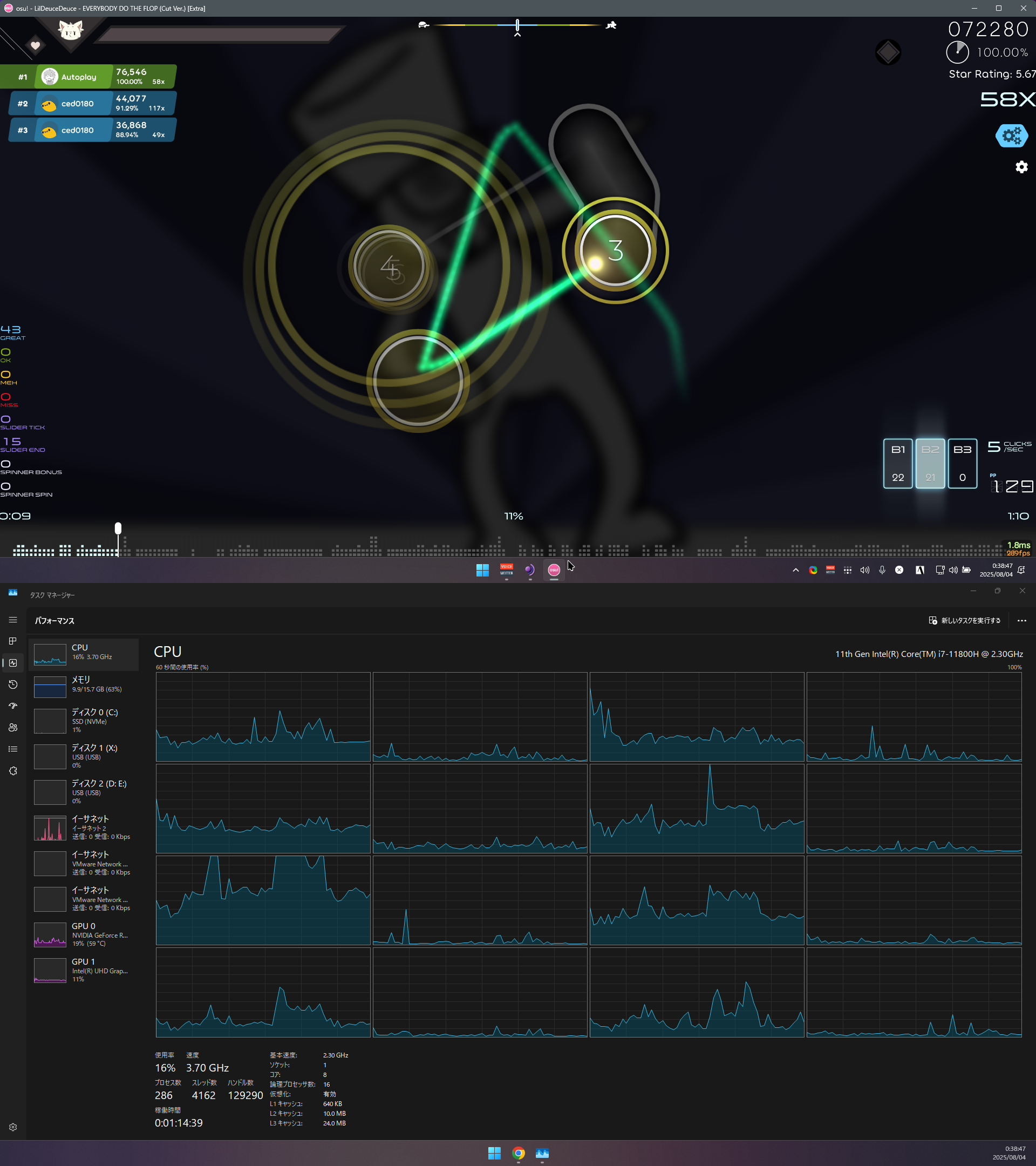Click the Autoplay #1 leaderboard entry
Image resolution: width=1036 pixels, height=1166 pixels.
pos(88,77)
